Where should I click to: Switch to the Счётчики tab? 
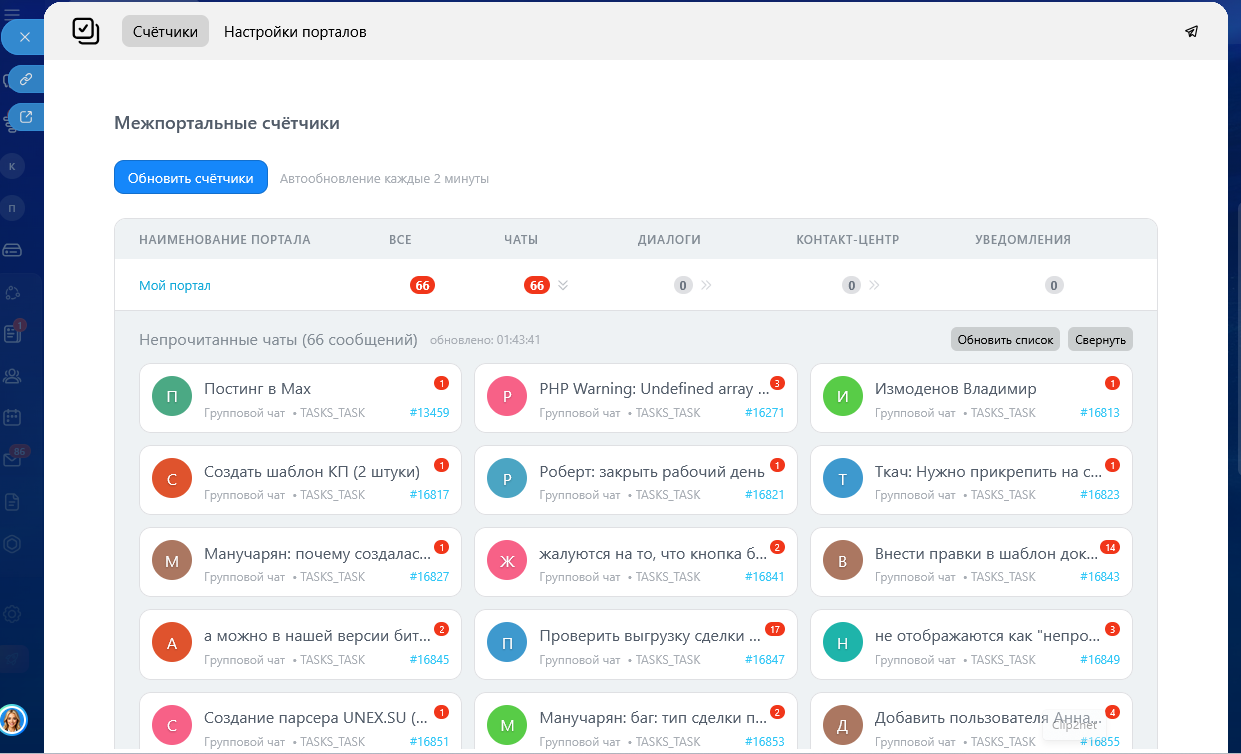click(x=165, y=31)
